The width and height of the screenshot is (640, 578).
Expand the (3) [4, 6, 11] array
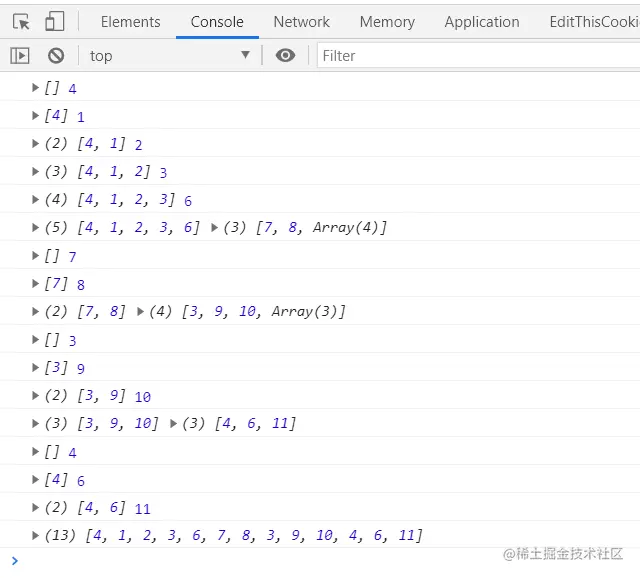173,423
